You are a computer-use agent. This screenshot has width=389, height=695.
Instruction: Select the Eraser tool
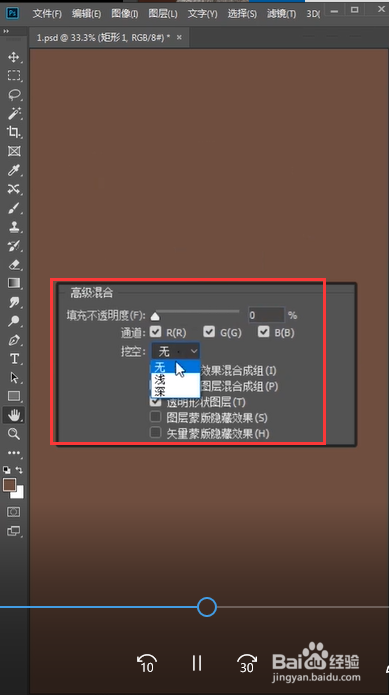pos(14,265)
